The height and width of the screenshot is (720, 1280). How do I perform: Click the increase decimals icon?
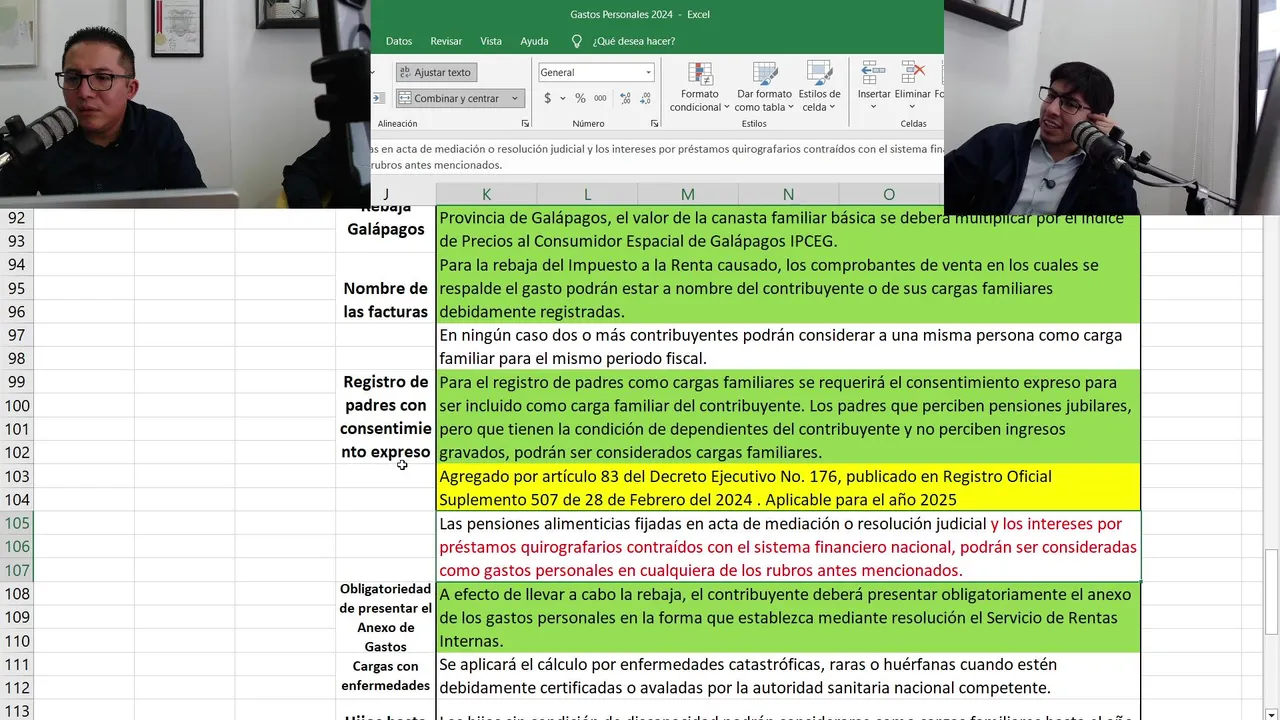626,98
